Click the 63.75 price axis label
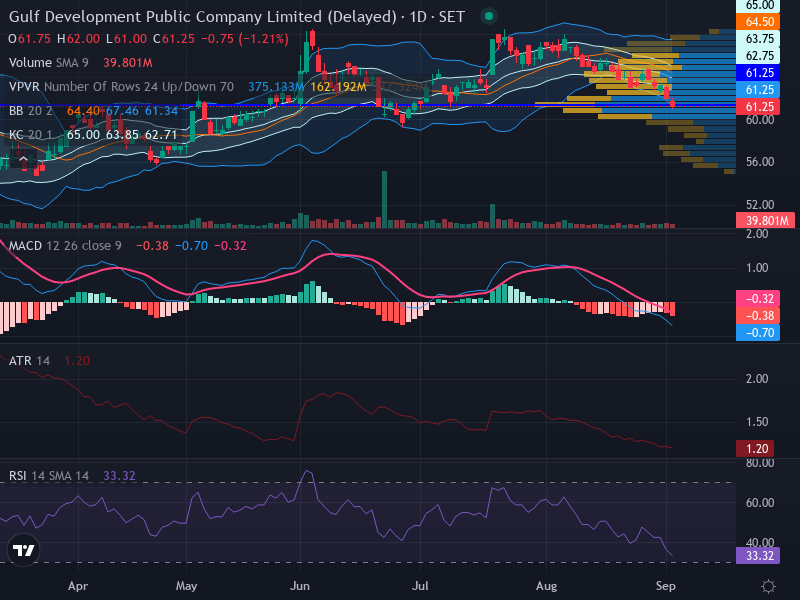Screen dimensions: 800x600 click(x=758, y=39)
